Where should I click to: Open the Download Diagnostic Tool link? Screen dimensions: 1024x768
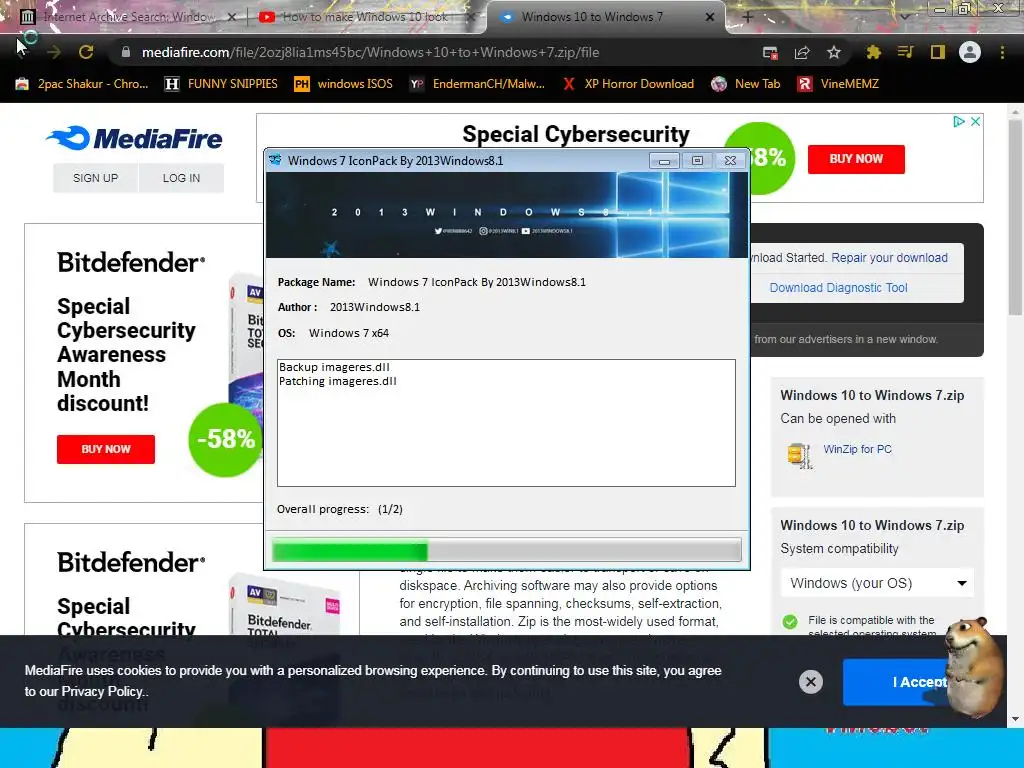click(x=839, y=287)
